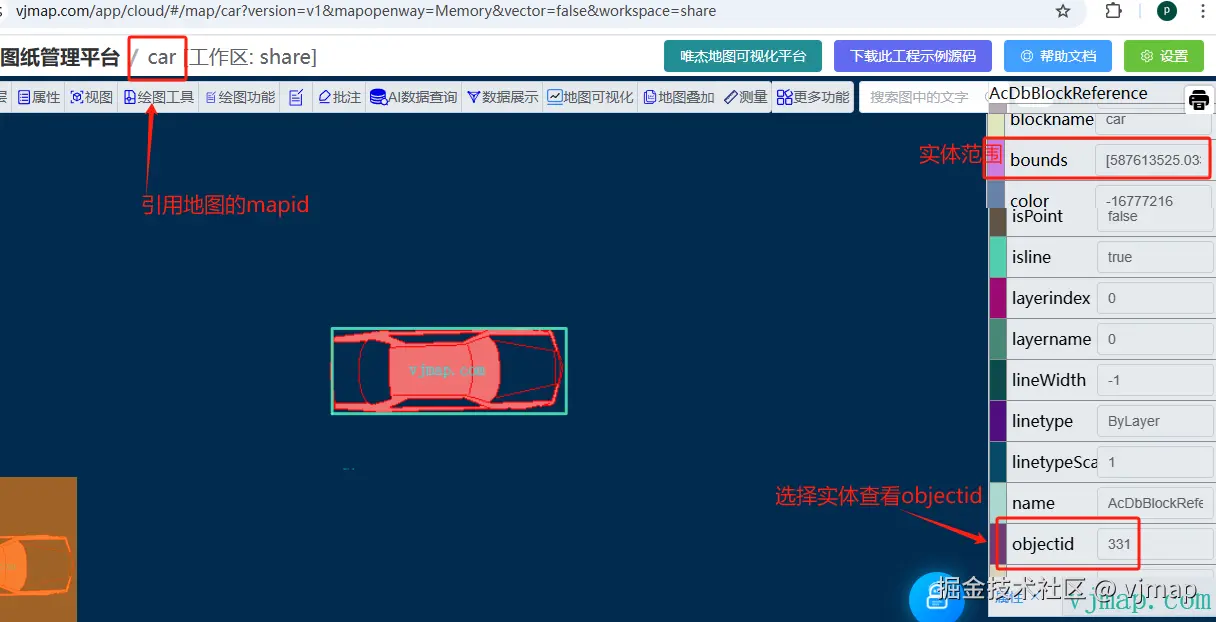The image size is (1216, 622).
Task: Click the 唯杰地图可视化平台 button
Action: click(742, 56)
